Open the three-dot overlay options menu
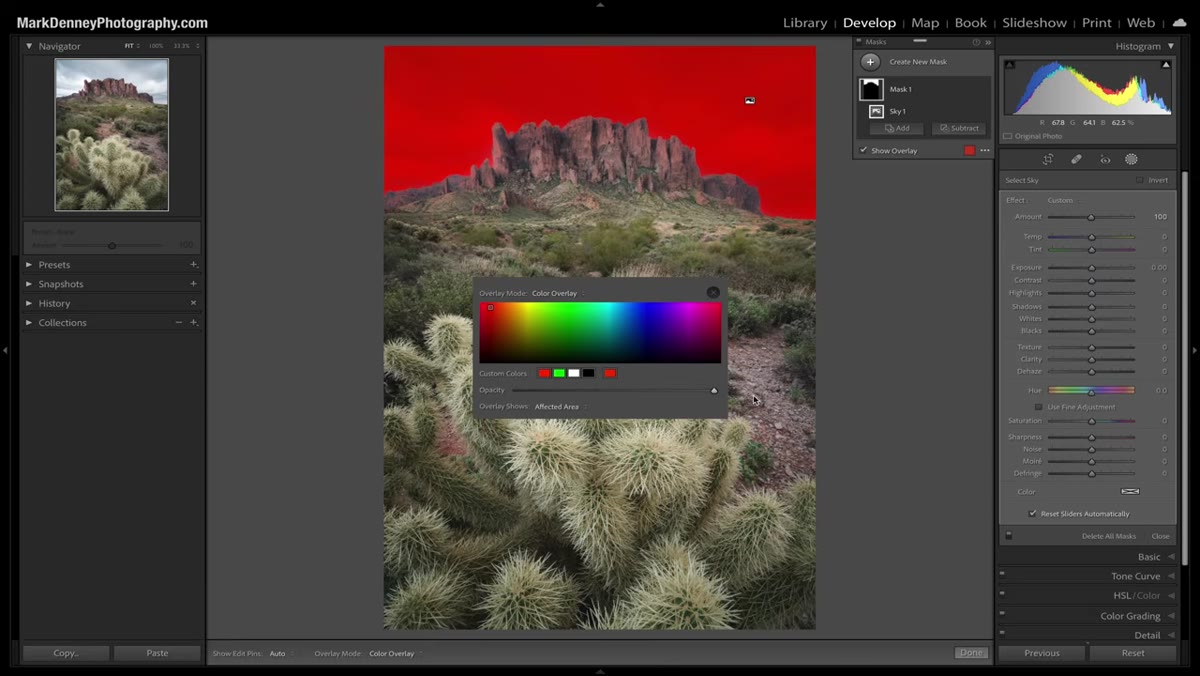 [985, 151]
